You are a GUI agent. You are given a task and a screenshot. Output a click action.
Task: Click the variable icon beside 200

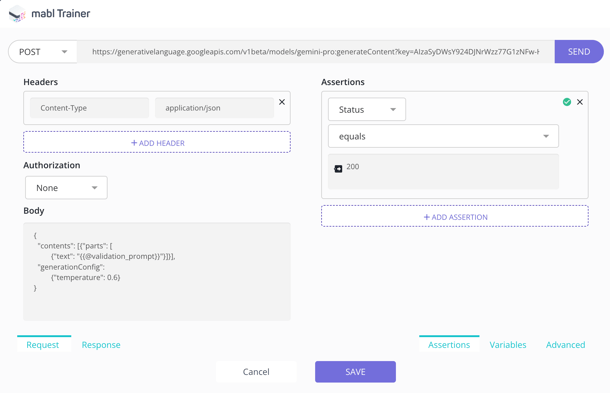(338, 168)
